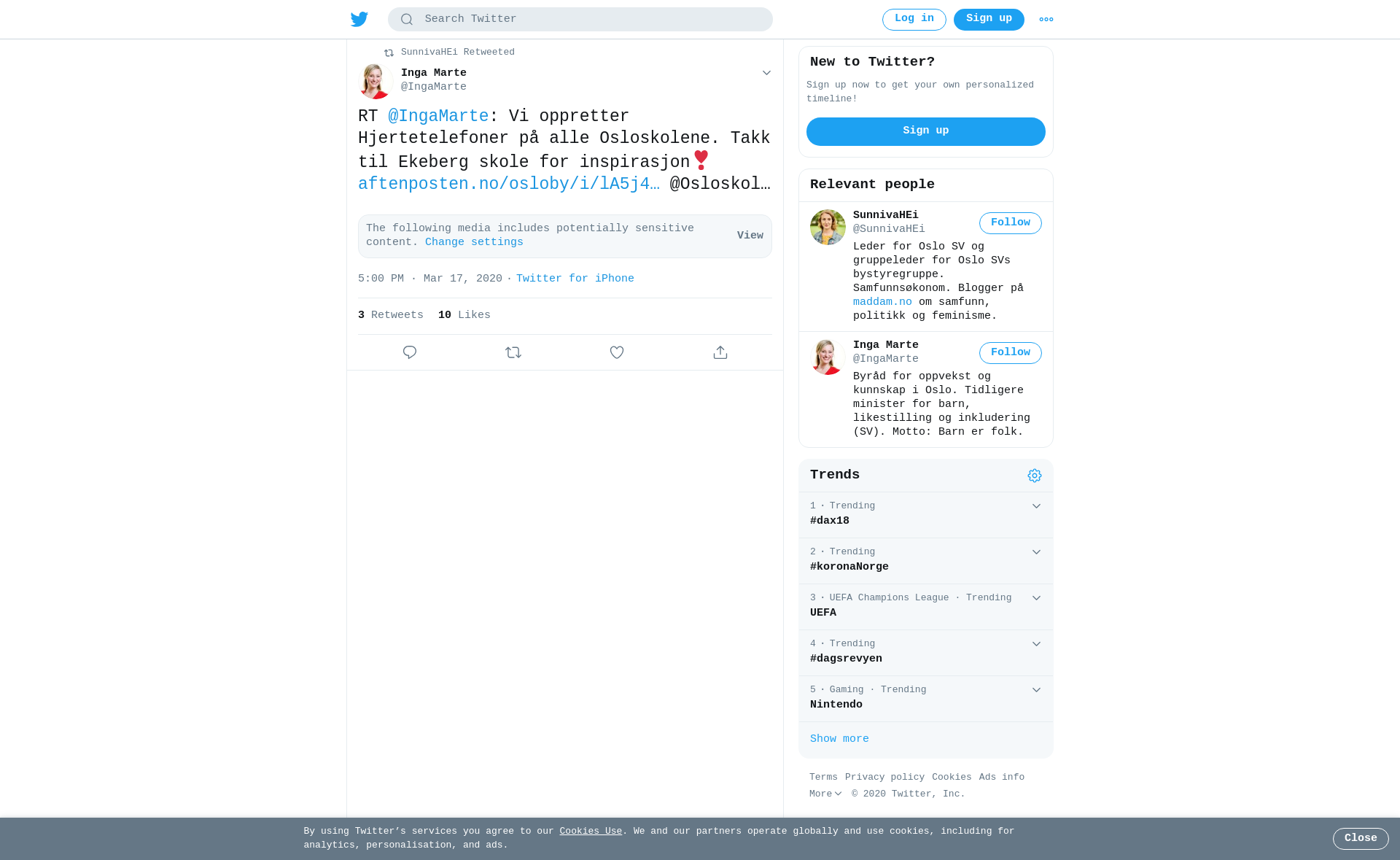
Task: Open chevron menu for Nintendo trend
Action: [1036, 690]
